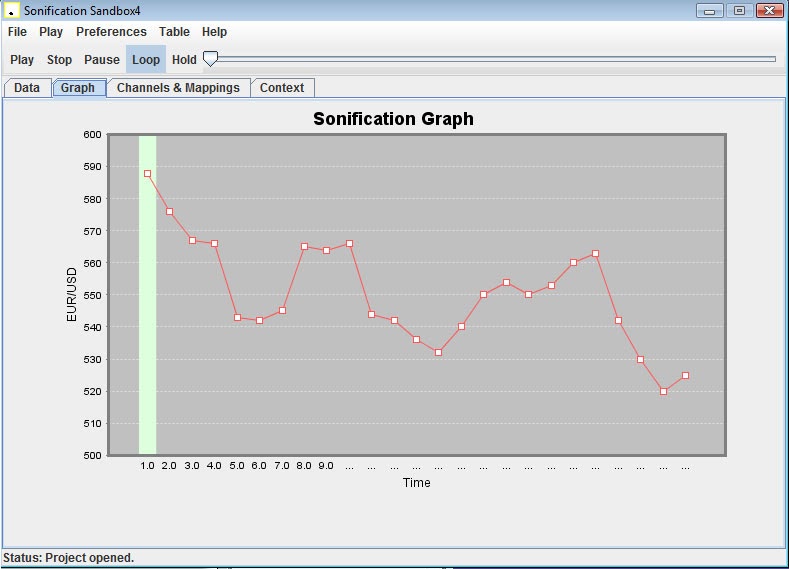Toggle the Loop playback option
This screenshot has height=569, width=789.
146,60
